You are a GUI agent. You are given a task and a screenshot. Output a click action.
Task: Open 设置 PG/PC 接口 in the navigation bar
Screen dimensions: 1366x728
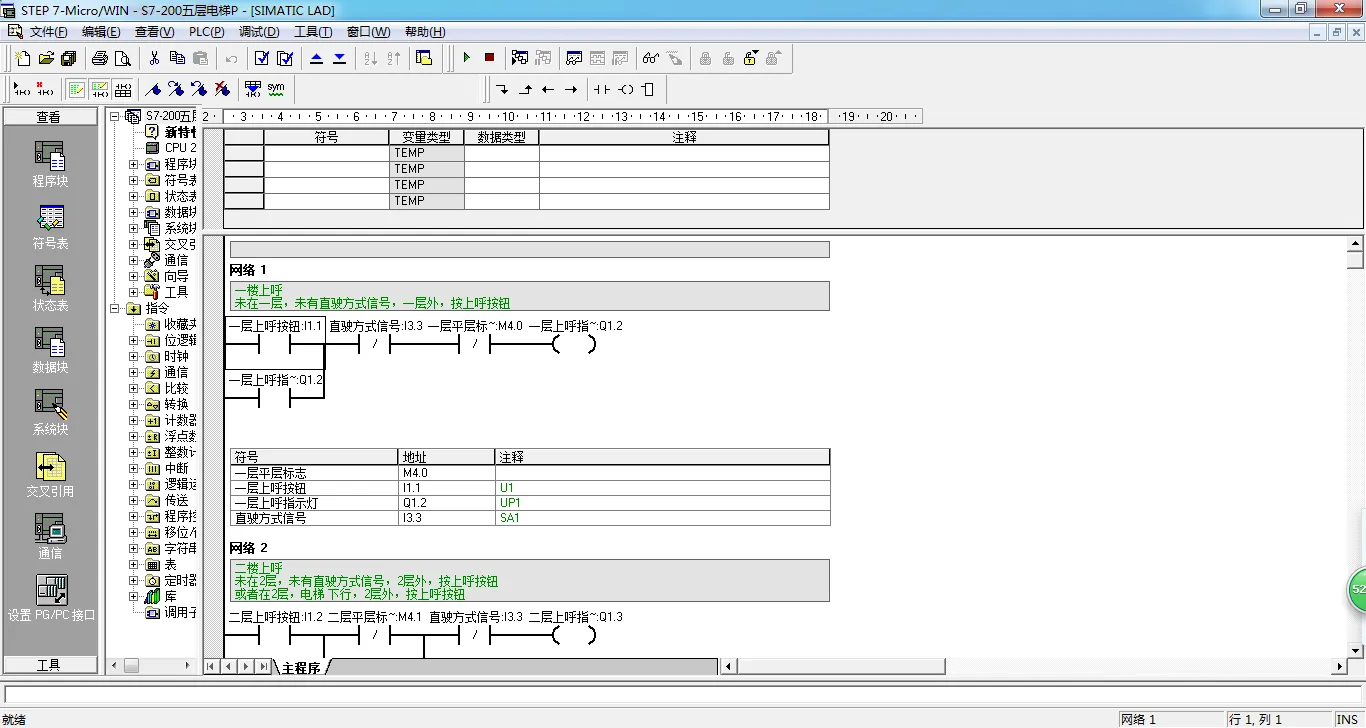click(51, 598)
